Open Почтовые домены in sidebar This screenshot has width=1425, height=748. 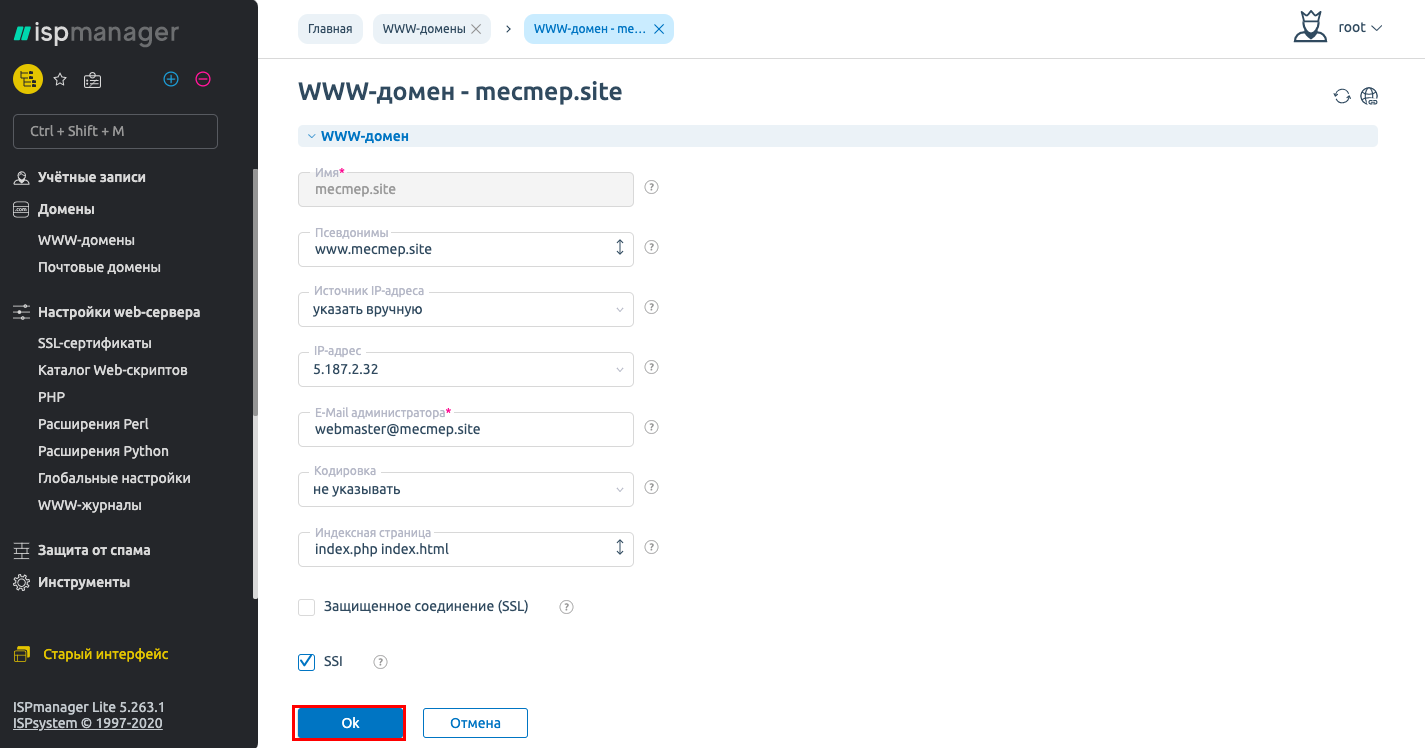pos(99,267)
